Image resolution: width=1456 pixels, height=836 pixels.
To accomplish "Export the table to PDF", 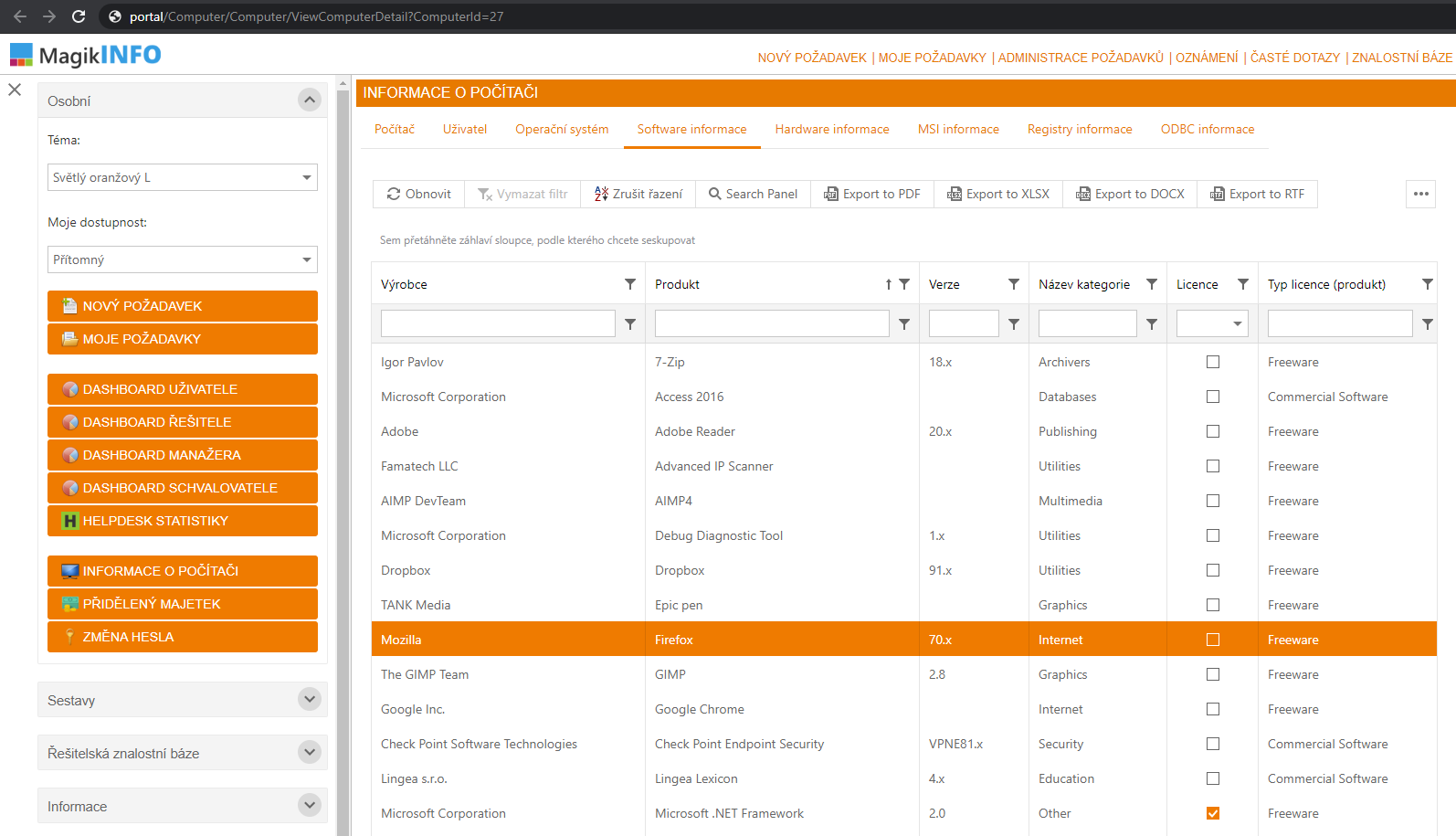I will click(872, 194).
